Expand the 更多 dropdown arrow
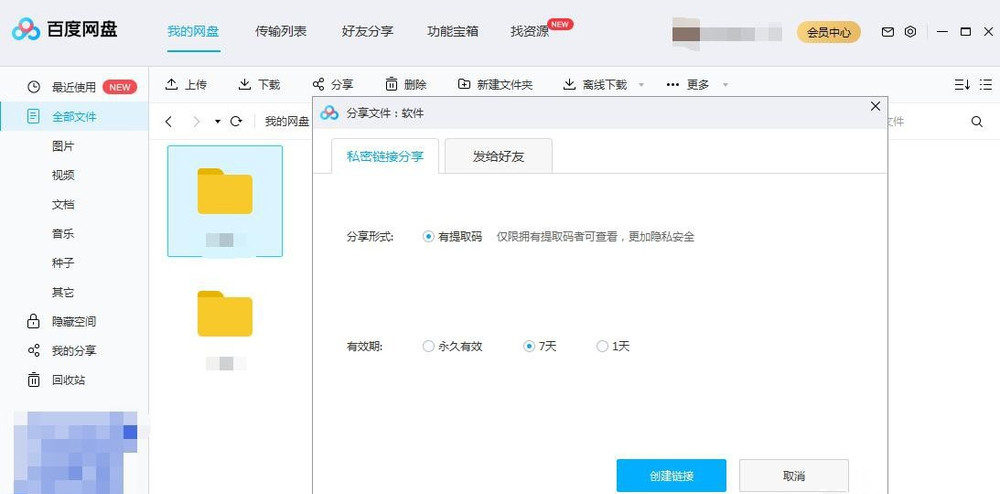1000x494 pixels. [724, 85]
